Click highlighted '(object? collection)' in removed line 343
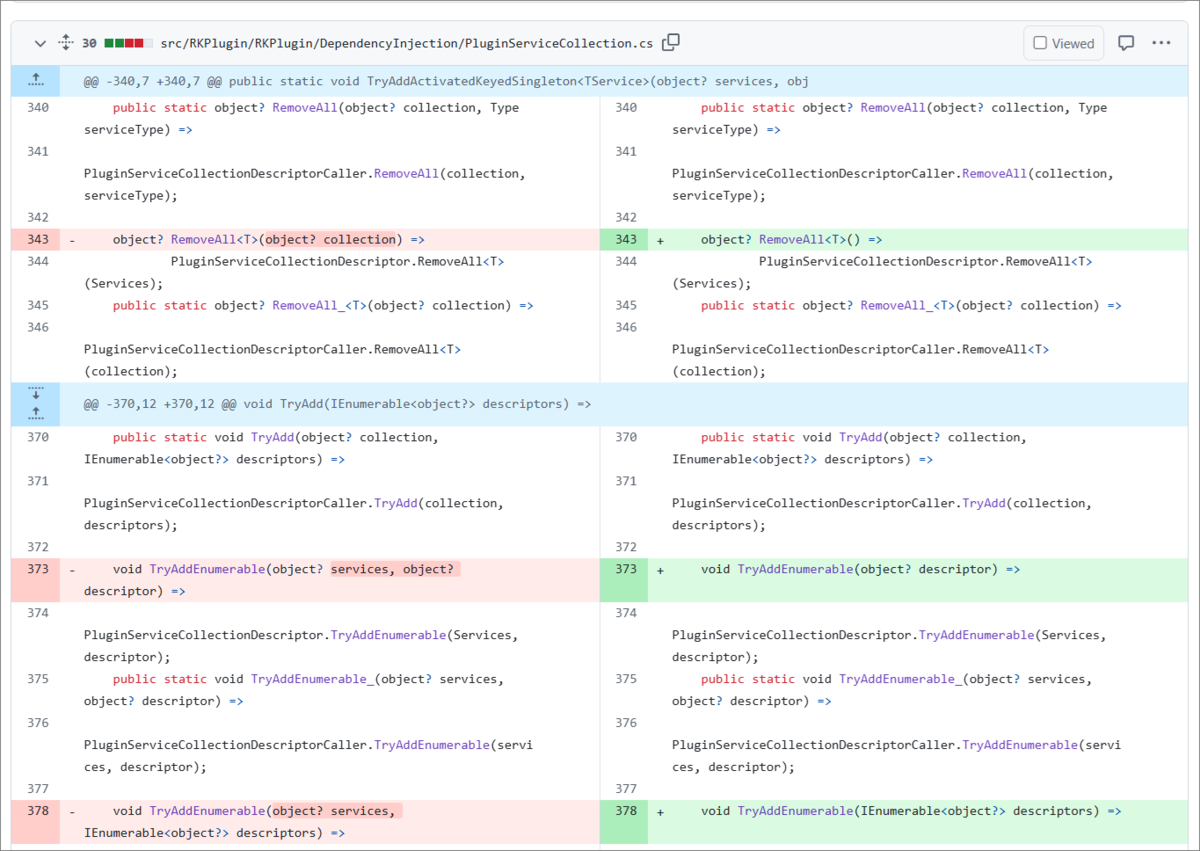 (329, 239)
